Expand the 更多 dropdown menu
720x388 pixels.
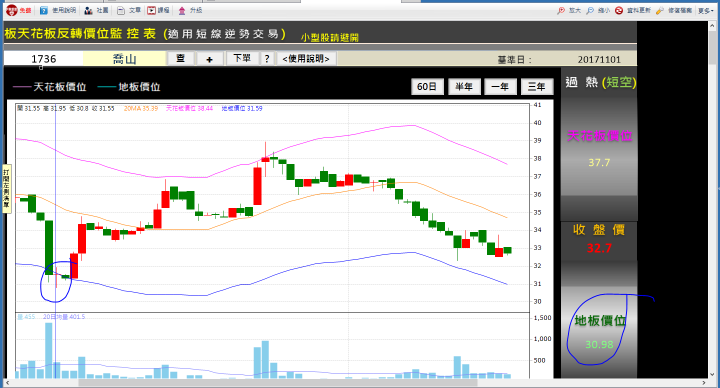(x=705, y=10)
